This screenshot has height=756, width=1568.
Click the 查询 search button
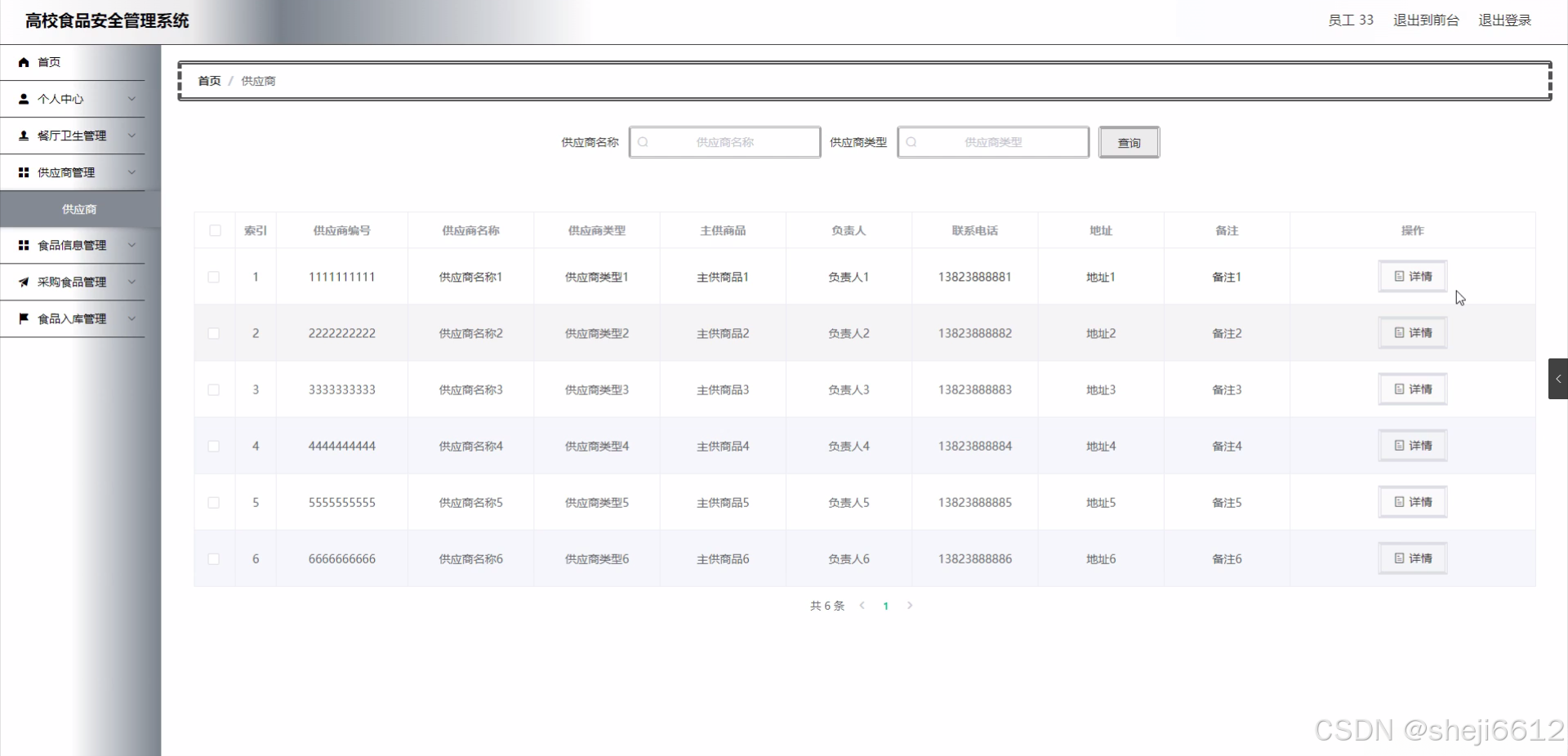coord(1129,142)
